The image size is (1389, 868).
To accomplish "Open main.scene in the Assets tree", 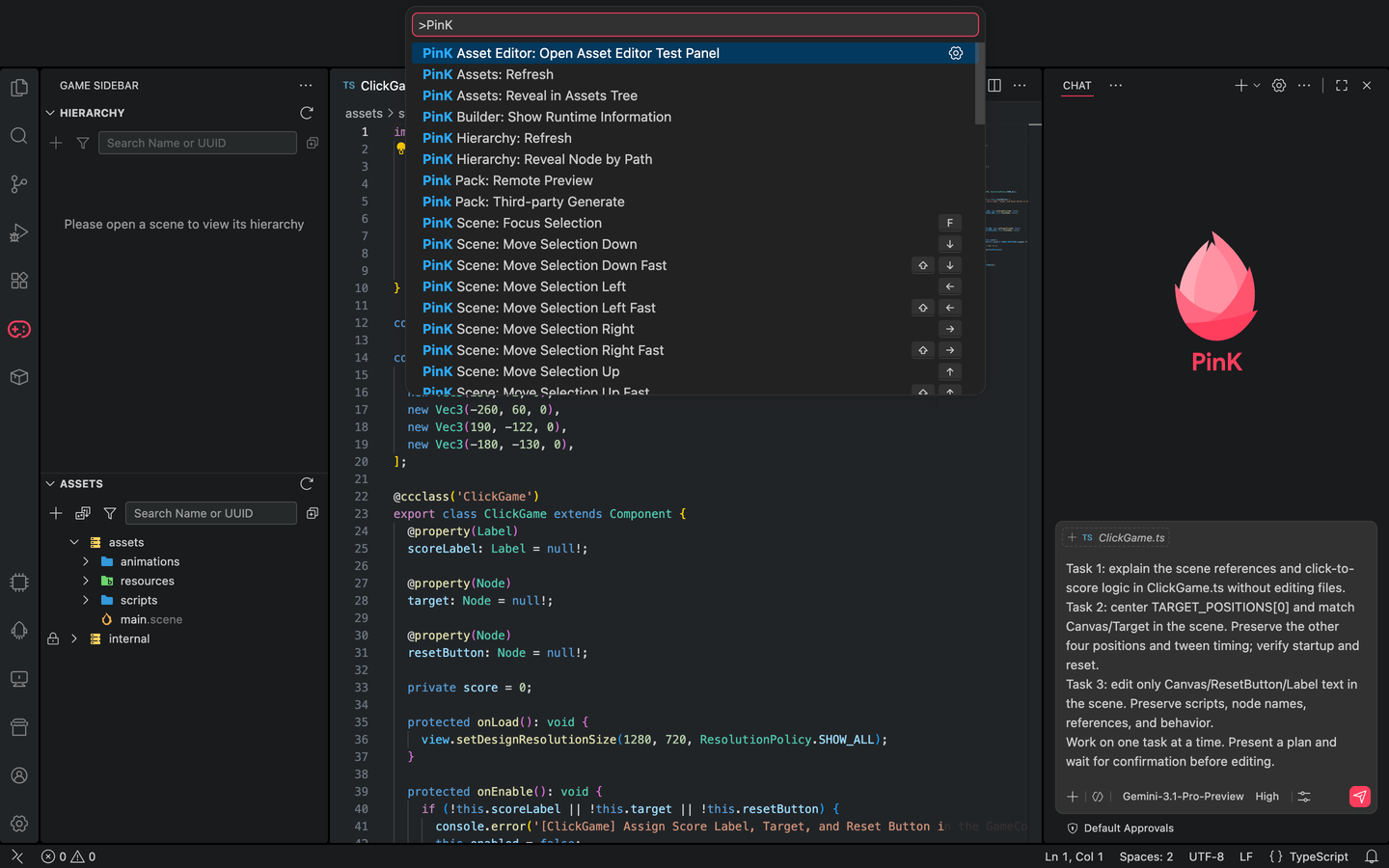I will pos(150,619).
